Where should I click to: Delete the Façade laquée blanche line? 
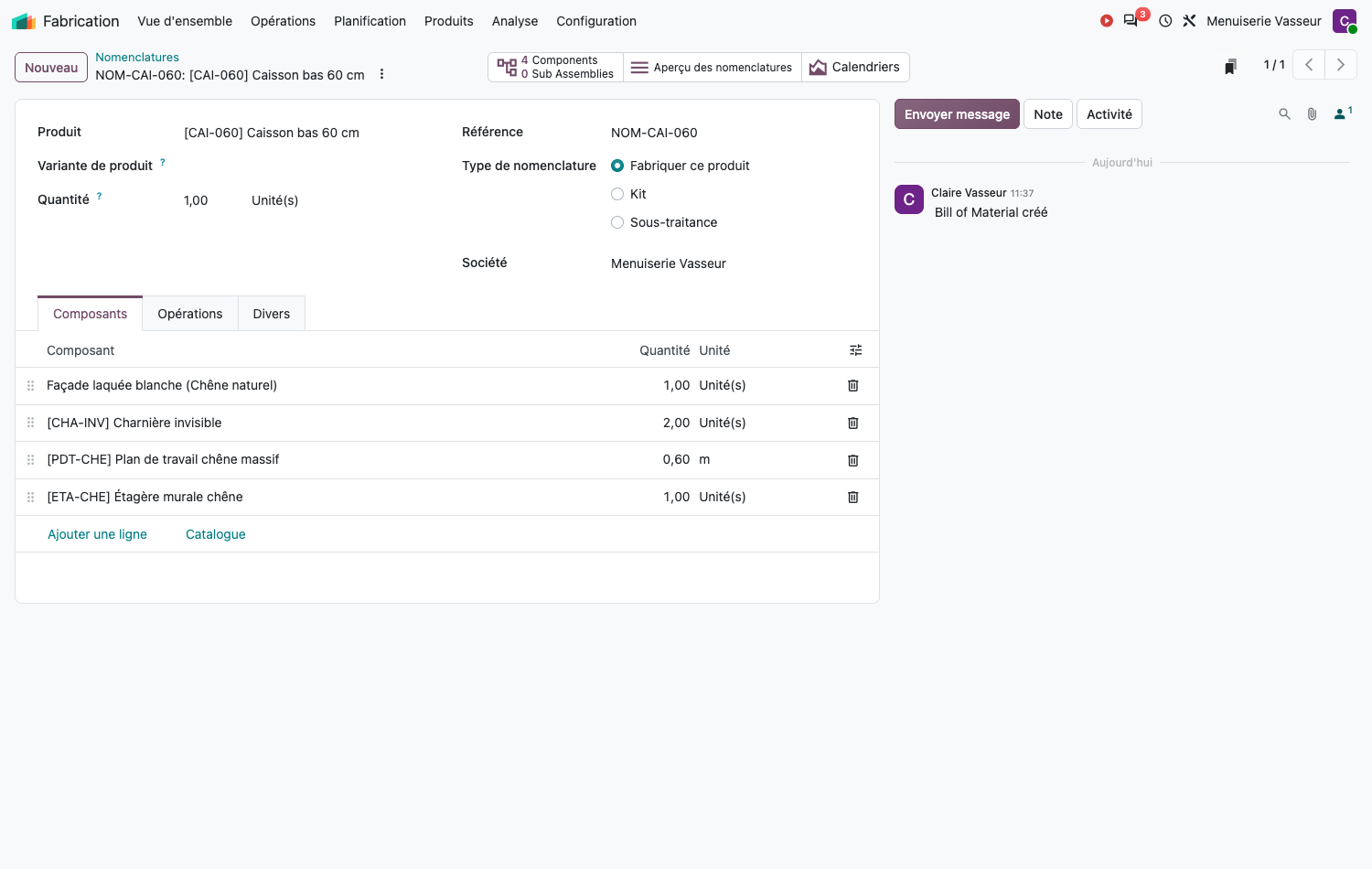point(853,386)
